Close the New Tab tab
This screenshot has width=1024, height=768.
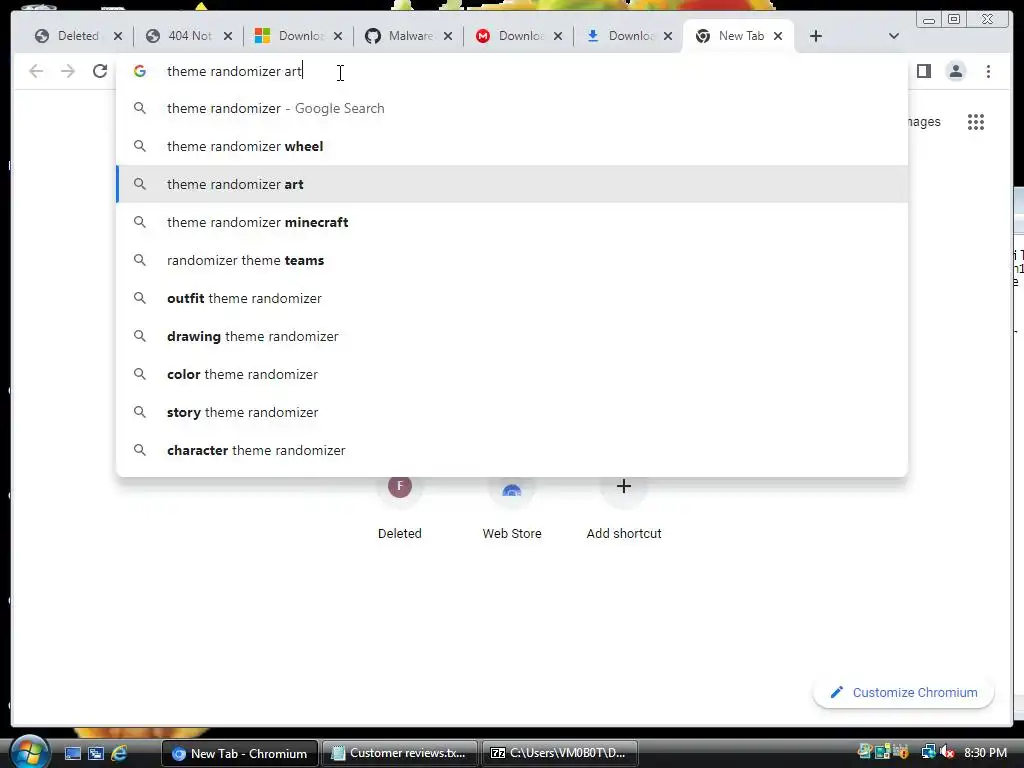[x=778, y=36]
